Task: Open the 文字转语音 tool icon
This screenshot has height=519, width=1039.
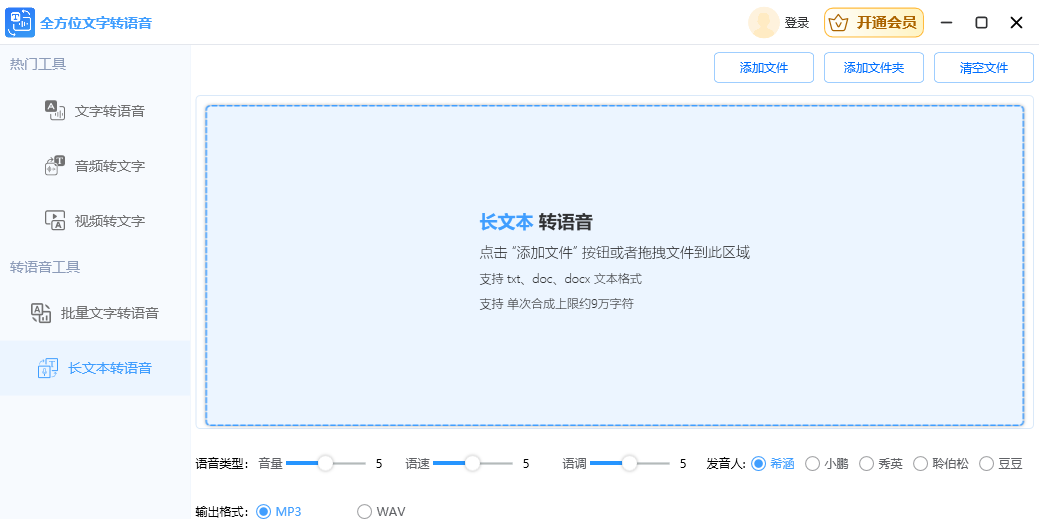Action: 54,111
